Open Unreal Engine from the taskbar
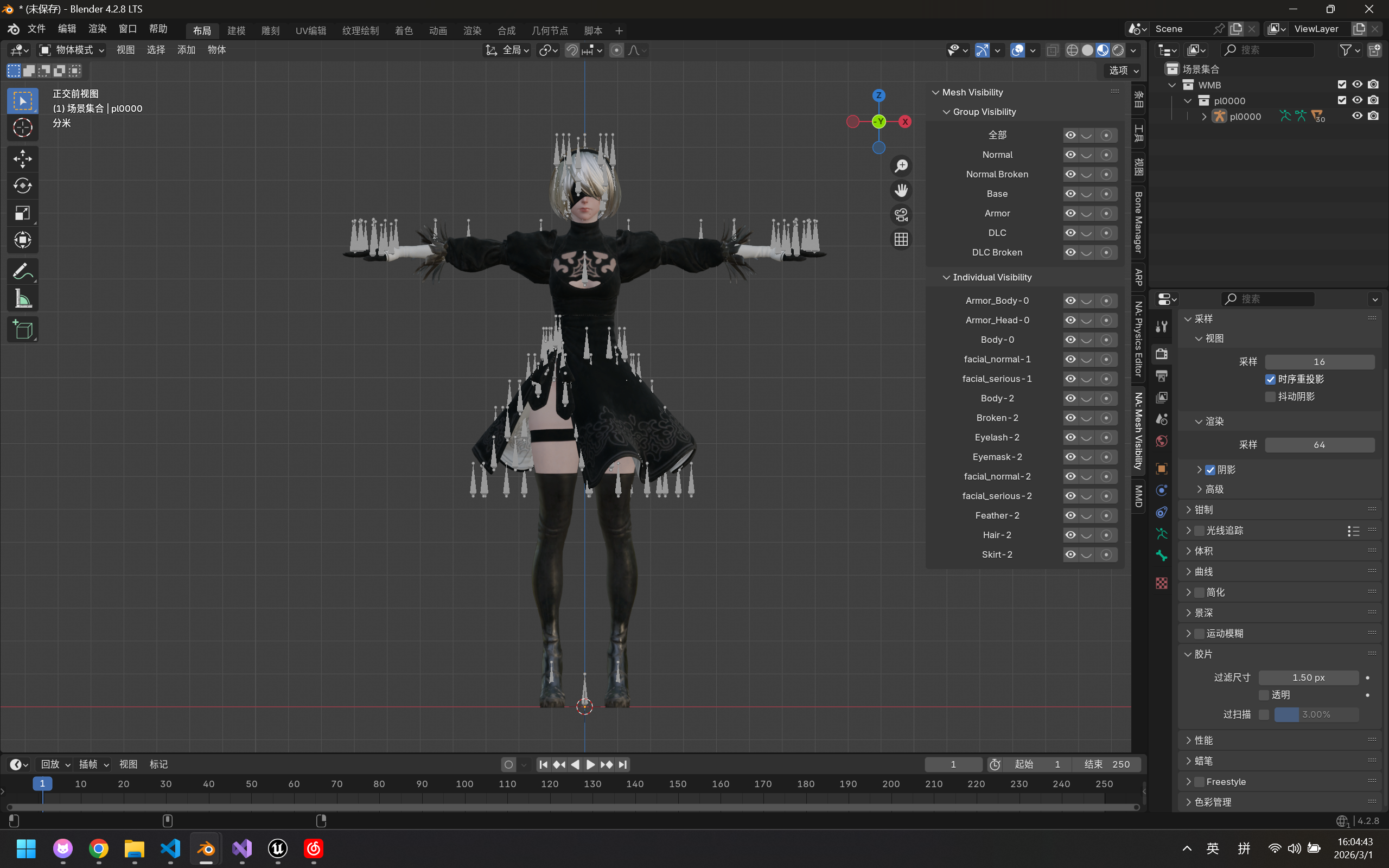This screenshot has height=868, width=1389. coord(278,848)
